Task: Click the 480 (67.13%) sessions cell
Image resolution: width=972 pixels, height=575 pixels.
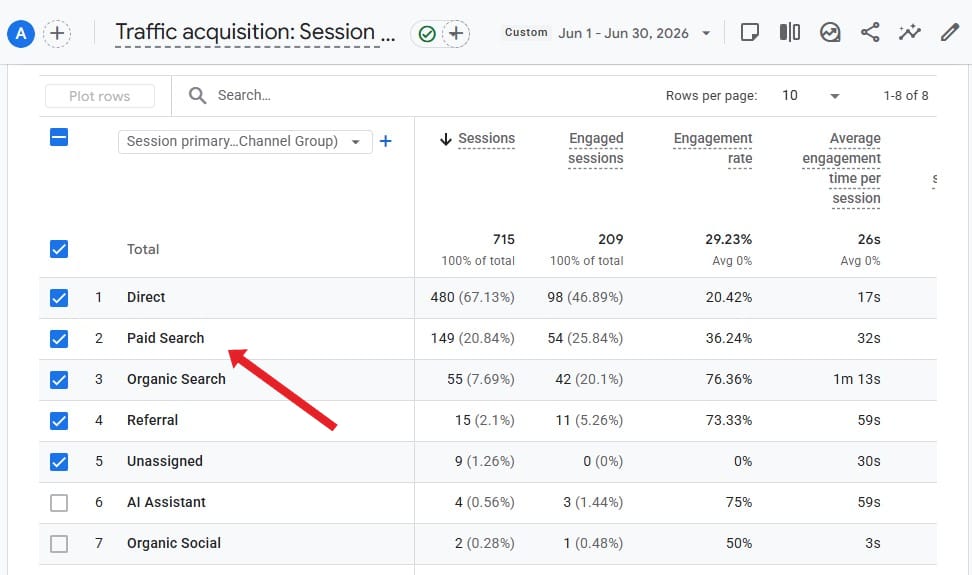Action: pyautogui.click(x=472, y=297)
